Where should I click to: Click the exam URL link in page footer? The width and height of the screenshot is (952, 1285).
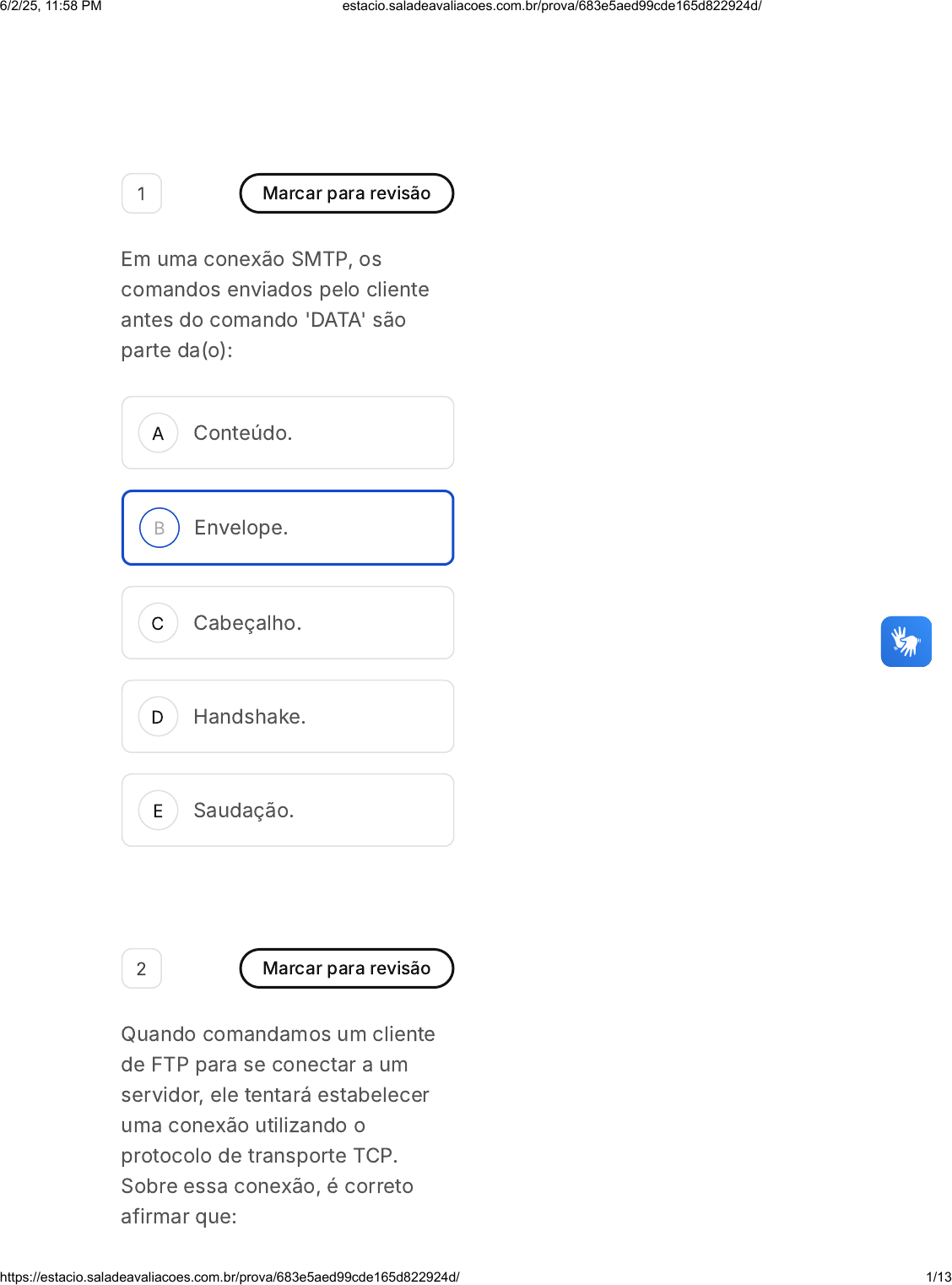[x=230, y=1277]
